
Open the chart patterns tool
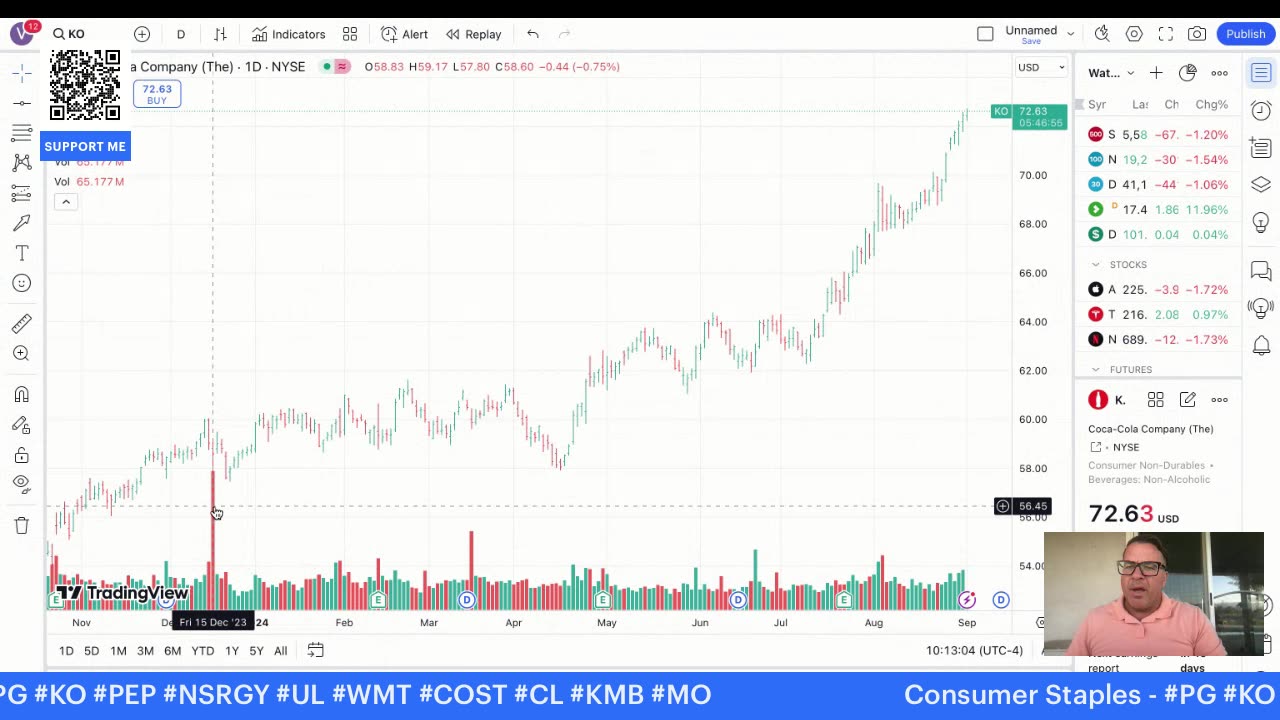(21, 163)
